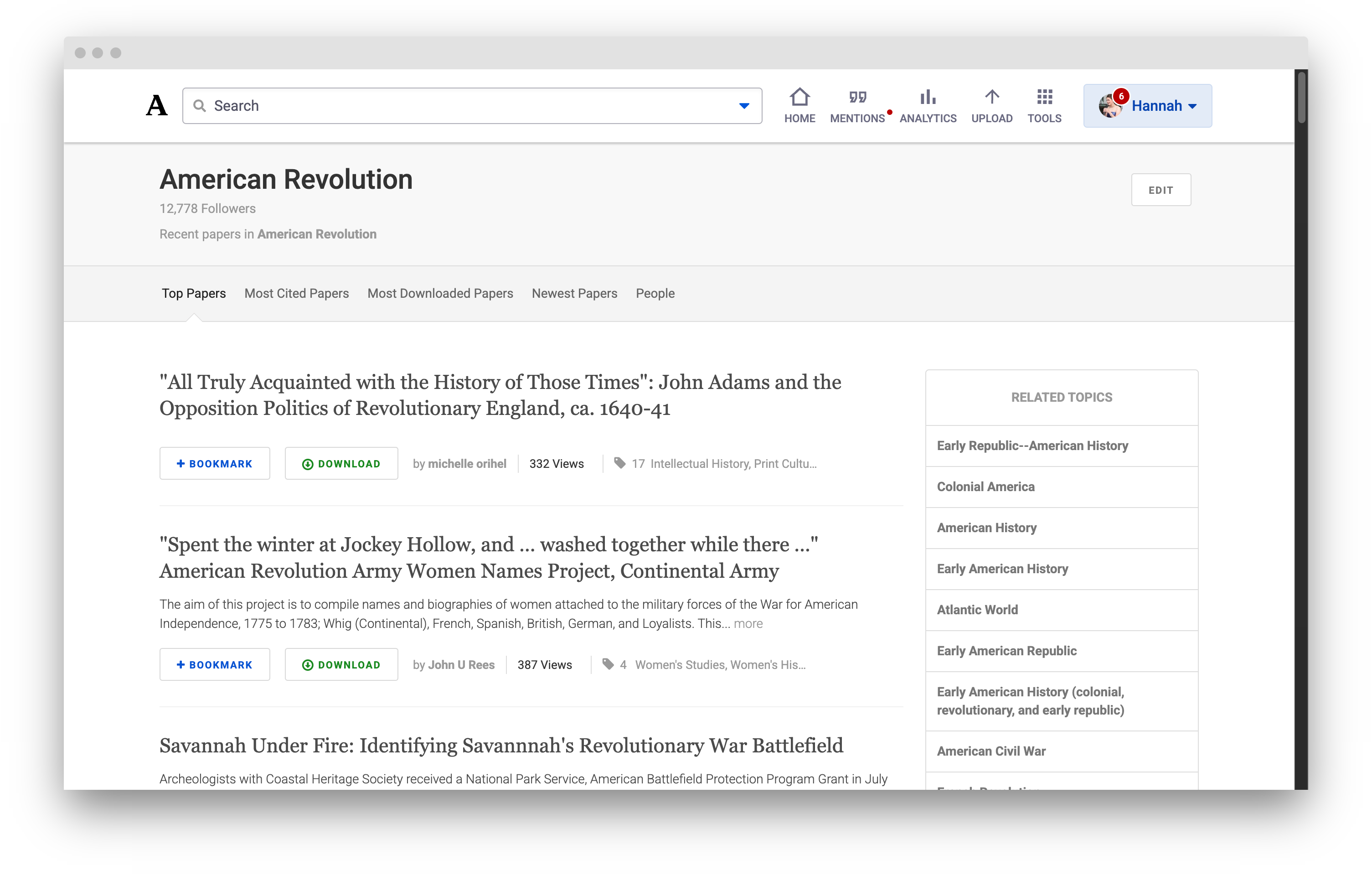Open the search options dropdown arrow

pos(744,106)
